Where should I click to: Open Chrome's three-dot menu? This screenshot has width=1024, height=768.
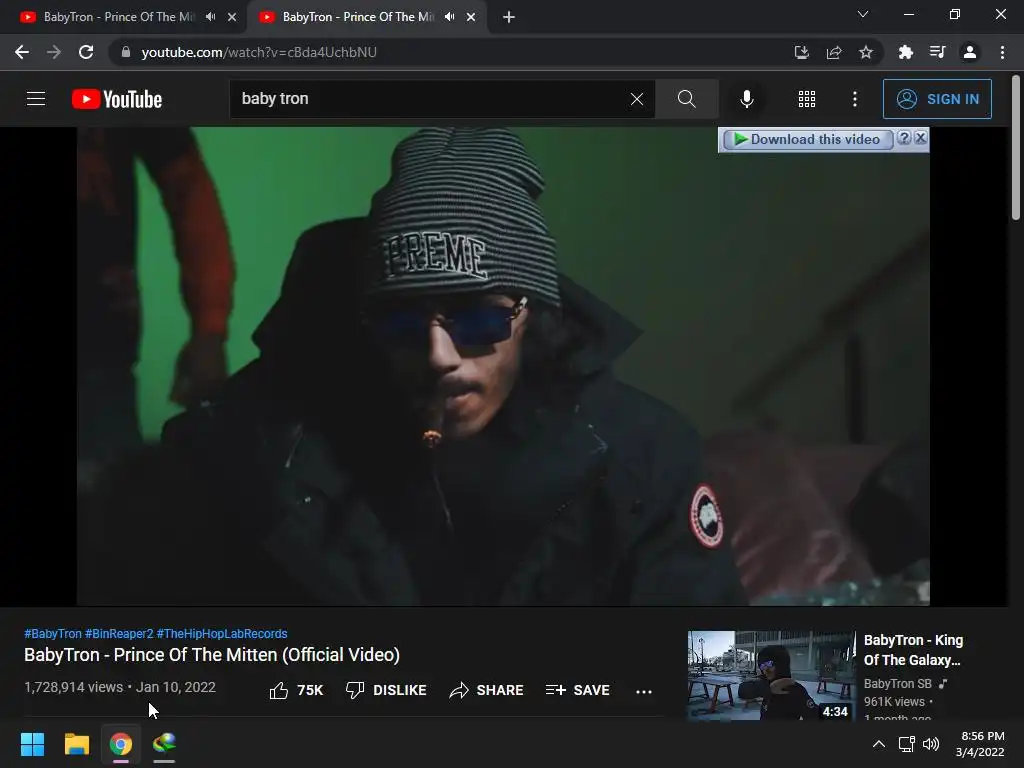(x=1002, y=52)
